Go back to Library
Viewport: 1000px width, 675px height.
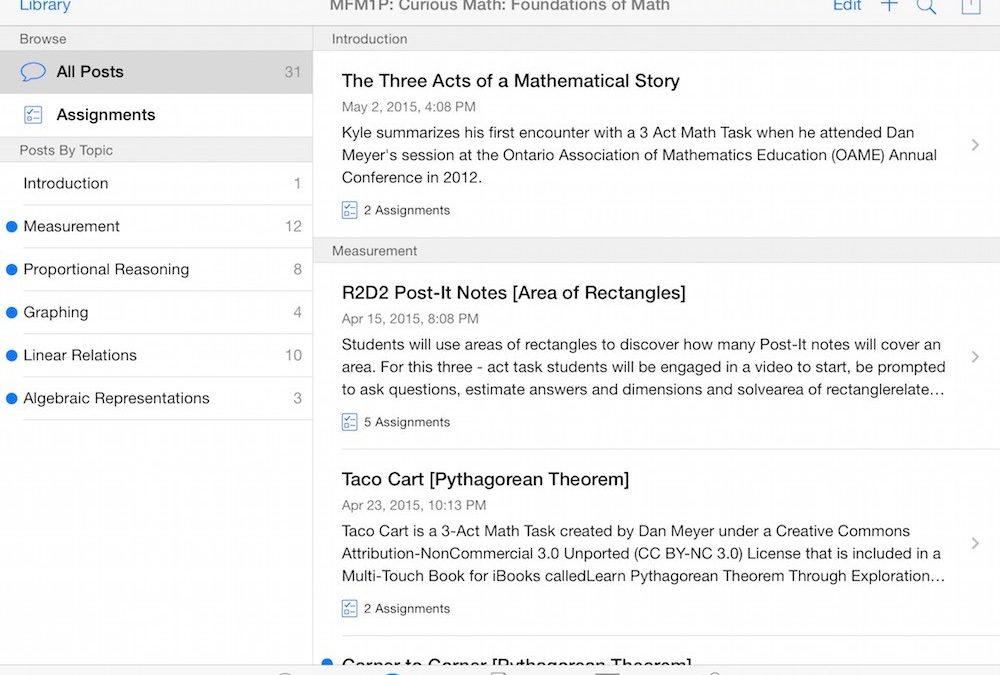click(45, 7)
